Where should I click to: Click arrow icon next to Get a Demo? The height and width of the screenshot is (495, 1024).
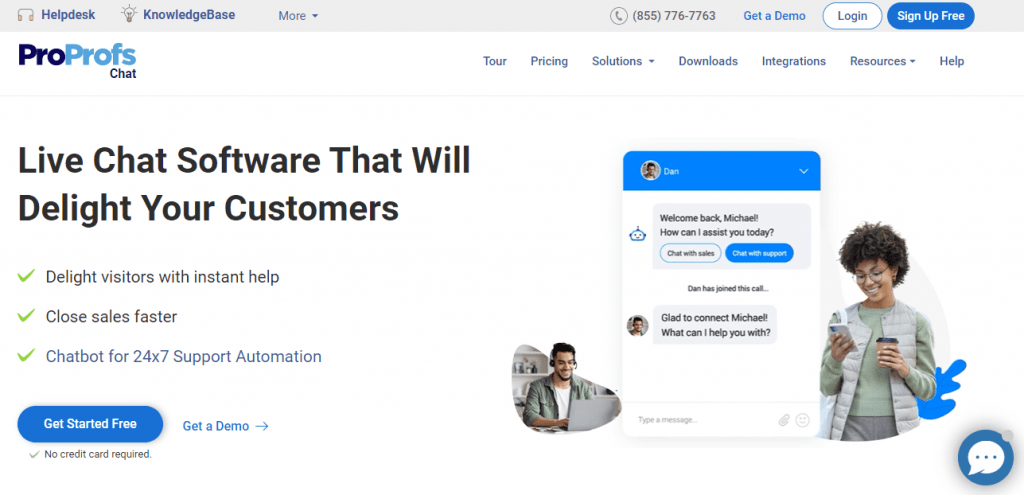262,426
